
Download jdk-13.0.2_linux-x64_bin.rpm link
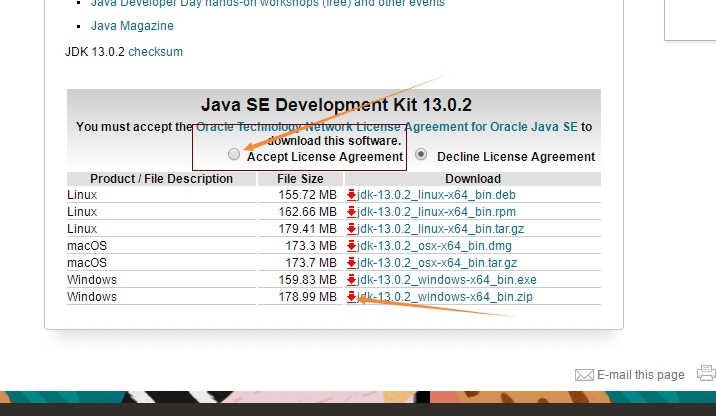436,212
